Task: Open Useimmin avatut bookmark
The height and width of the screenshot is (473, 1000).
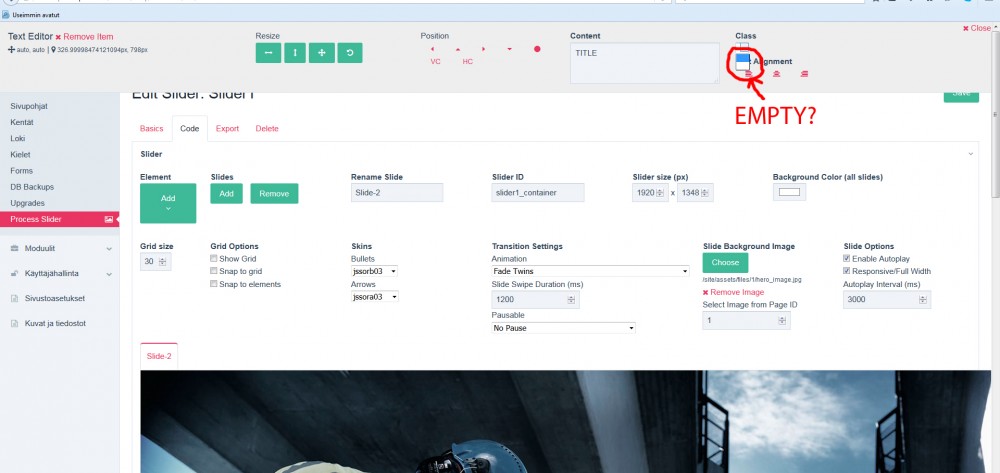Action: click(31, 14)
